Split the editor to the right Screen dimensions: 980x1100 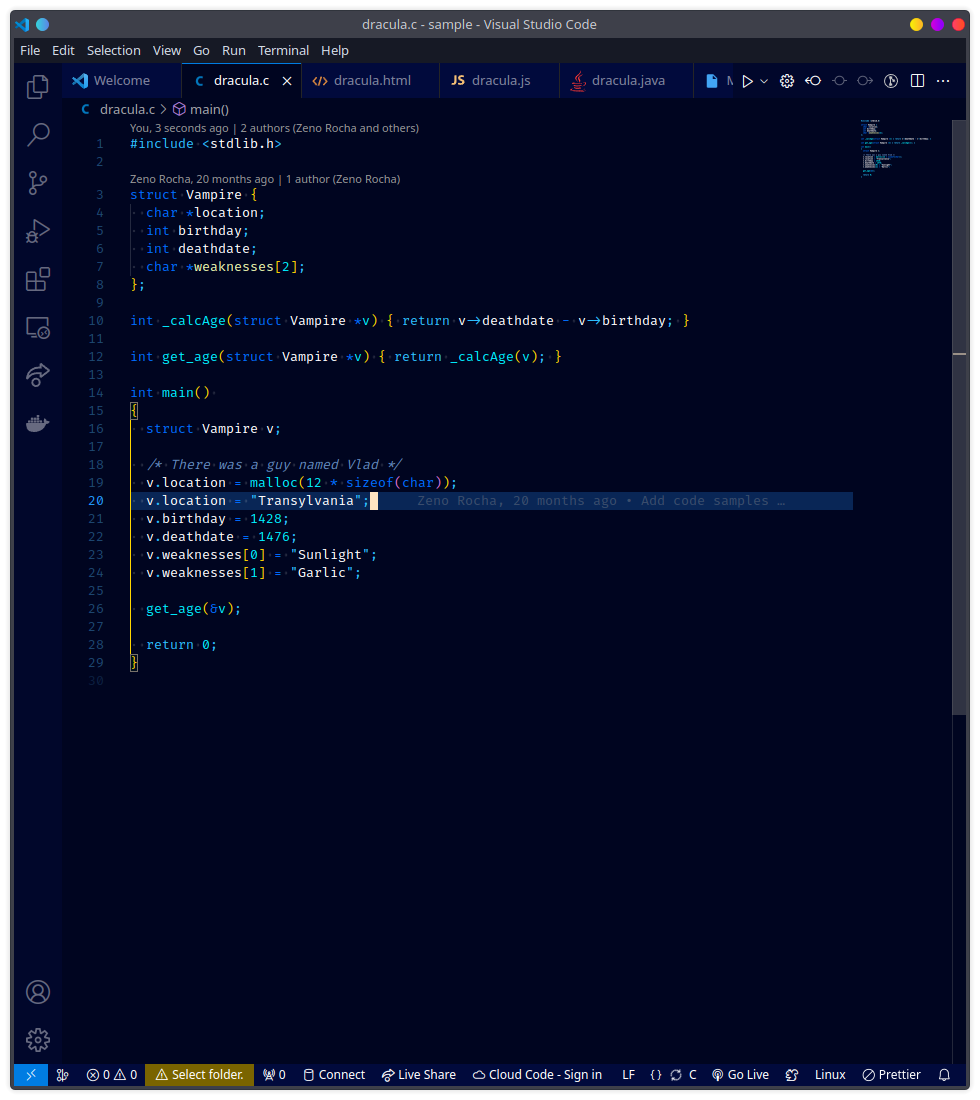[x=918, y=81]
